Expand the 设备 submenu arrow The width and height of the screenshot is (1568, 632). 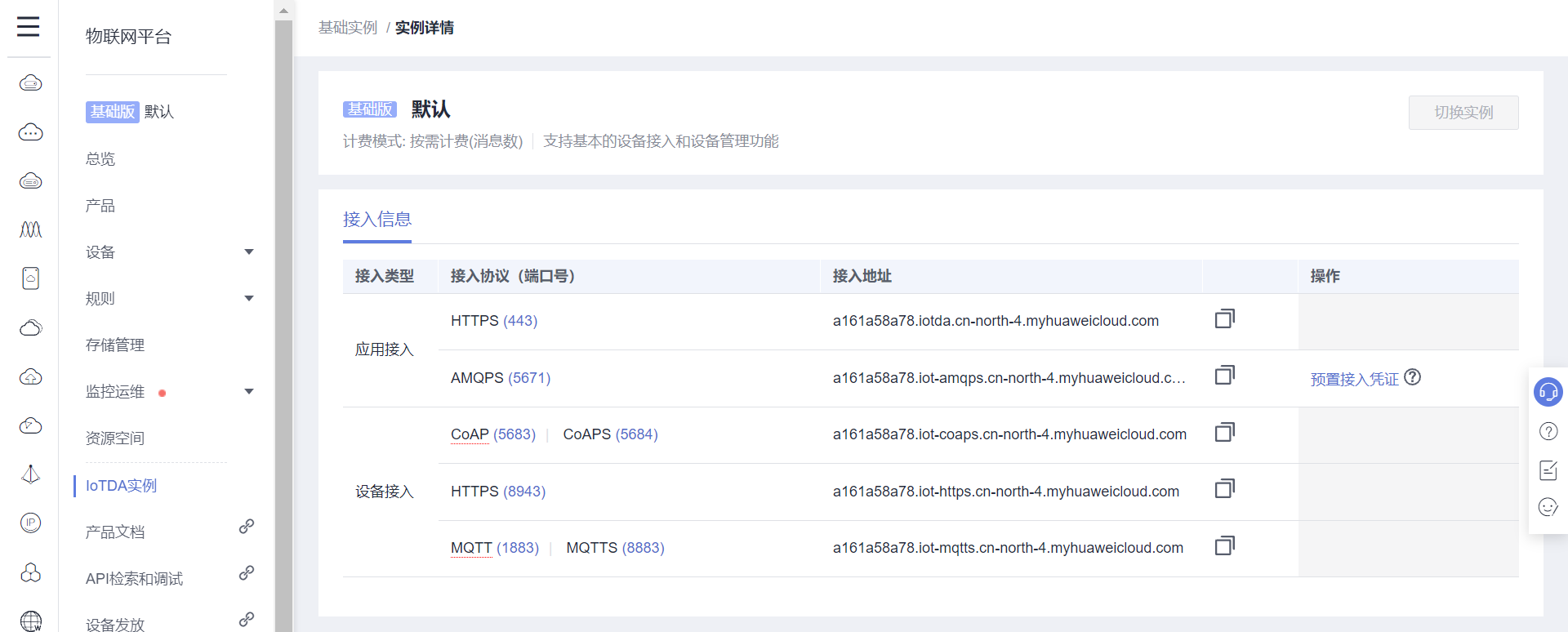[x=249, y=251]
